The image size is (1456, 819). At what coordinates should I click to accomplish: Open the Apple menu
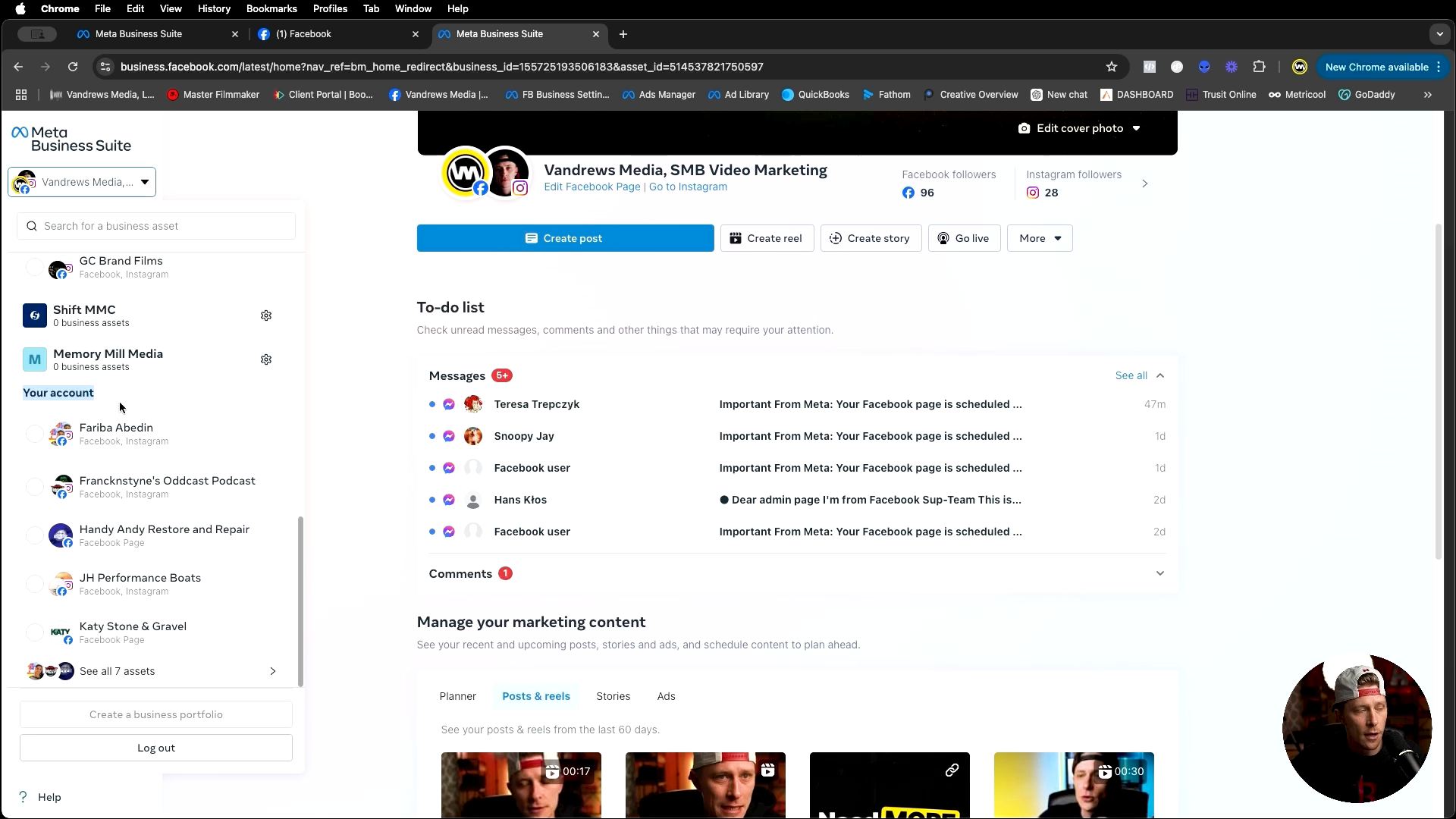pyautogui.click(x=20, y=9)
